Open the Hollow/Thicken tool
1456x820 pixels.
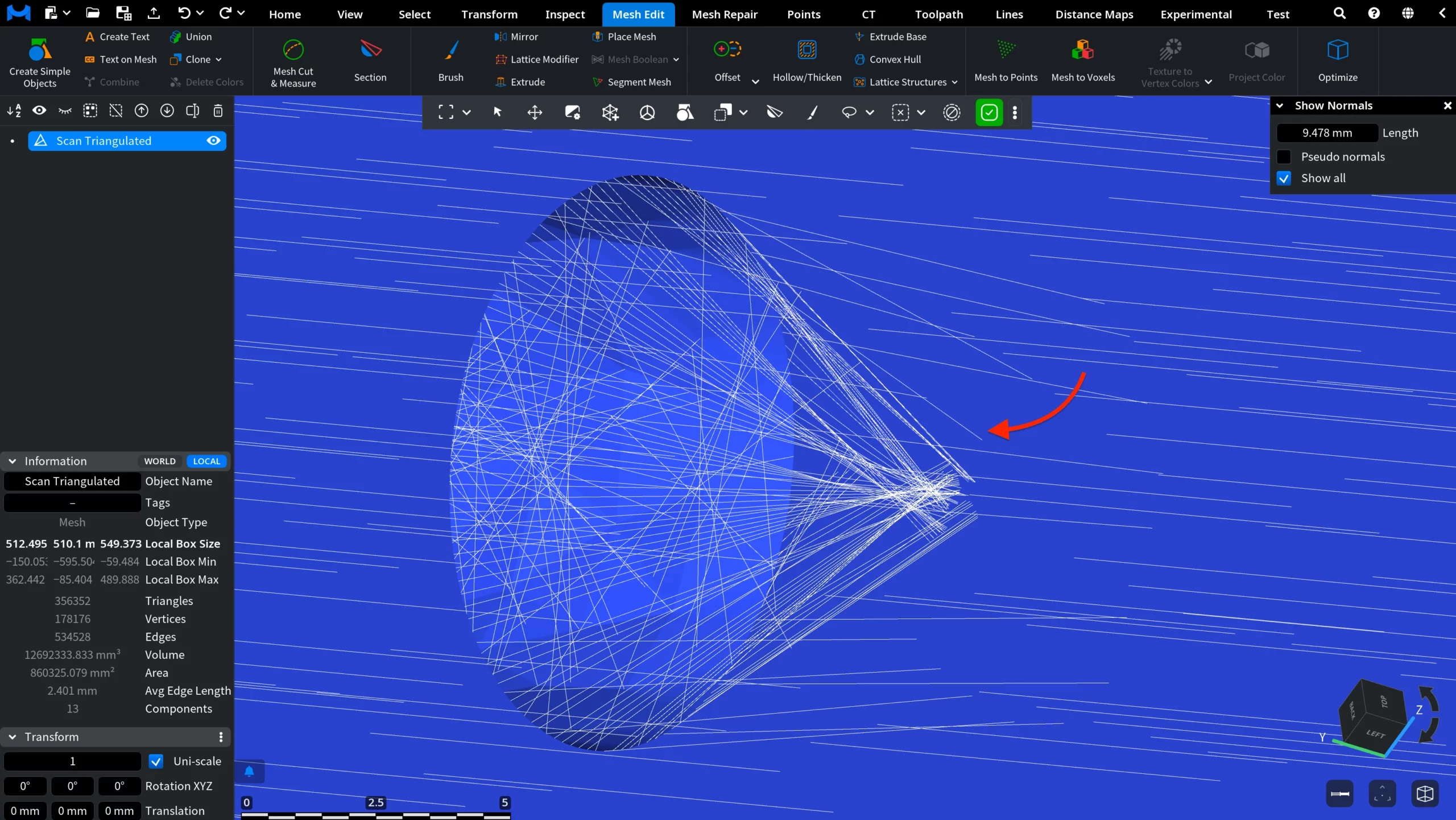tap(806, 61)
